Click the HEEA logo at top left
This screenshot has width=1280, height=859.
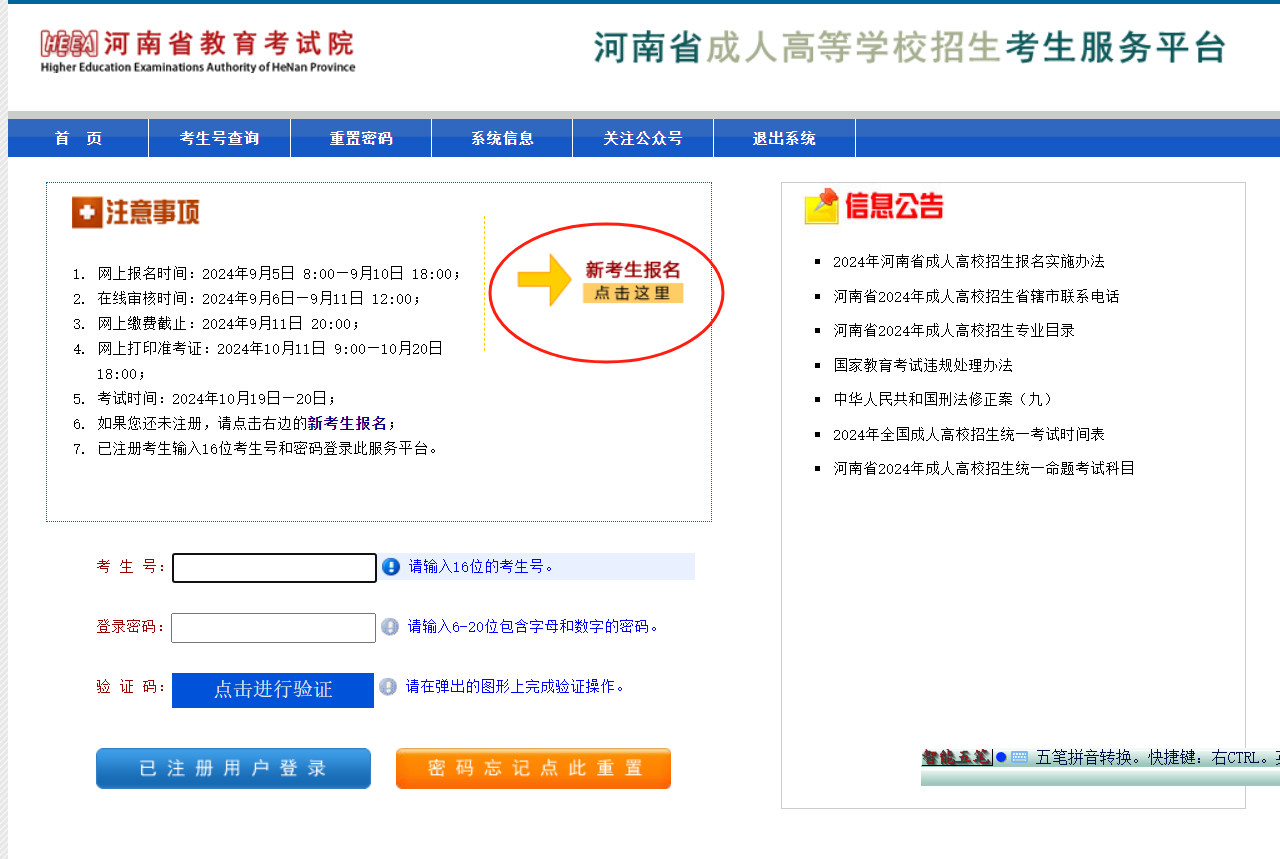(x=69, y=44)
